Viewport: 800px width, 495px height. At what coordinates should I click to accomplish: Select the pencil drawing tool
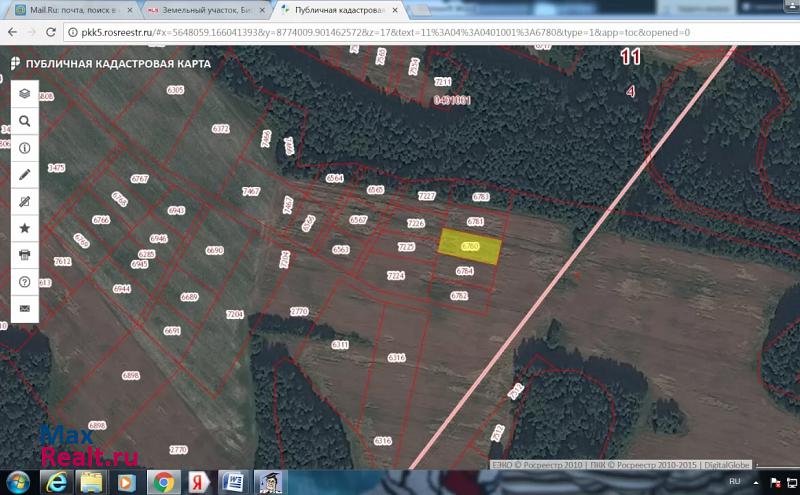[25, 174]
